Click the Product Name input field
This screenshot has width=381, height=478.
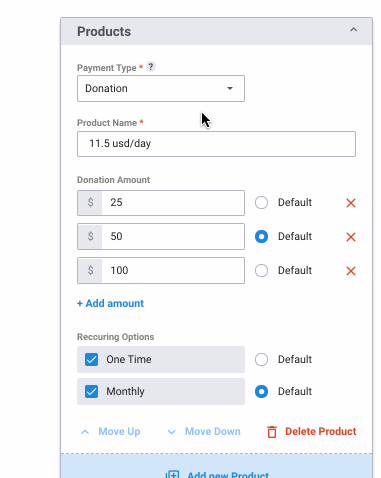tap(216, 144)
